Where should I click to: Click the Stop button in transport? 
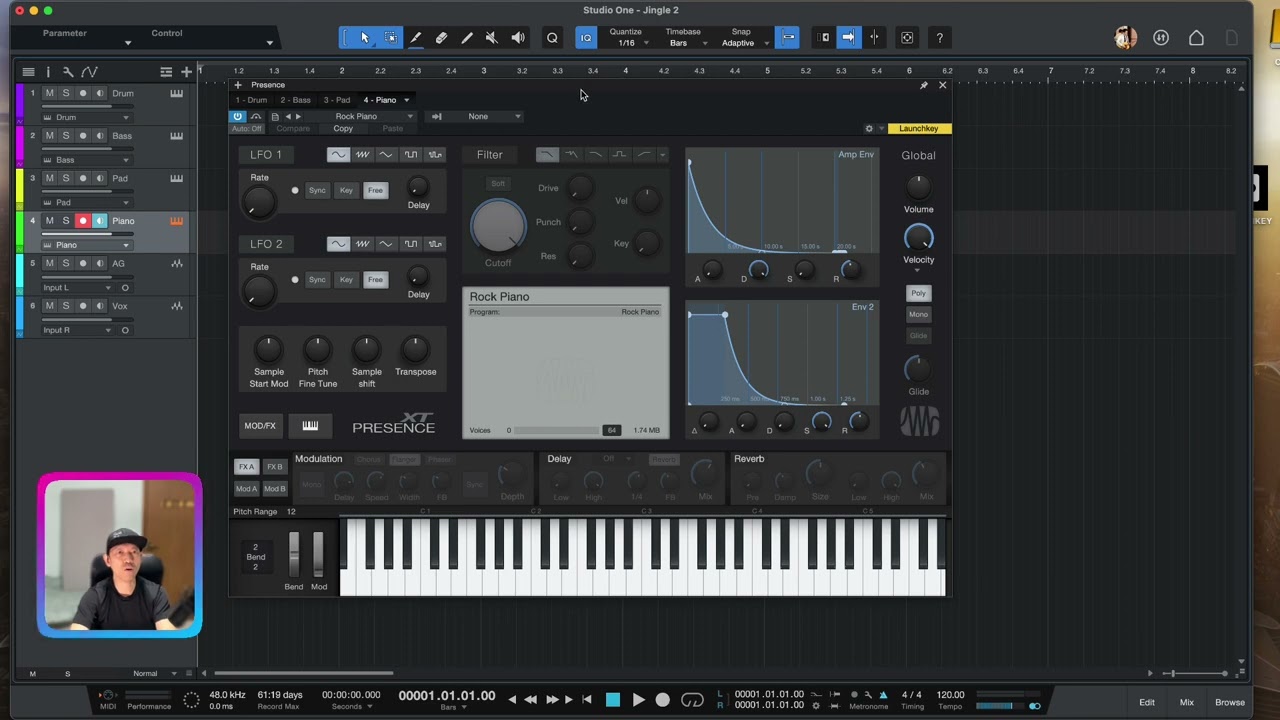(x=613, y=700)
